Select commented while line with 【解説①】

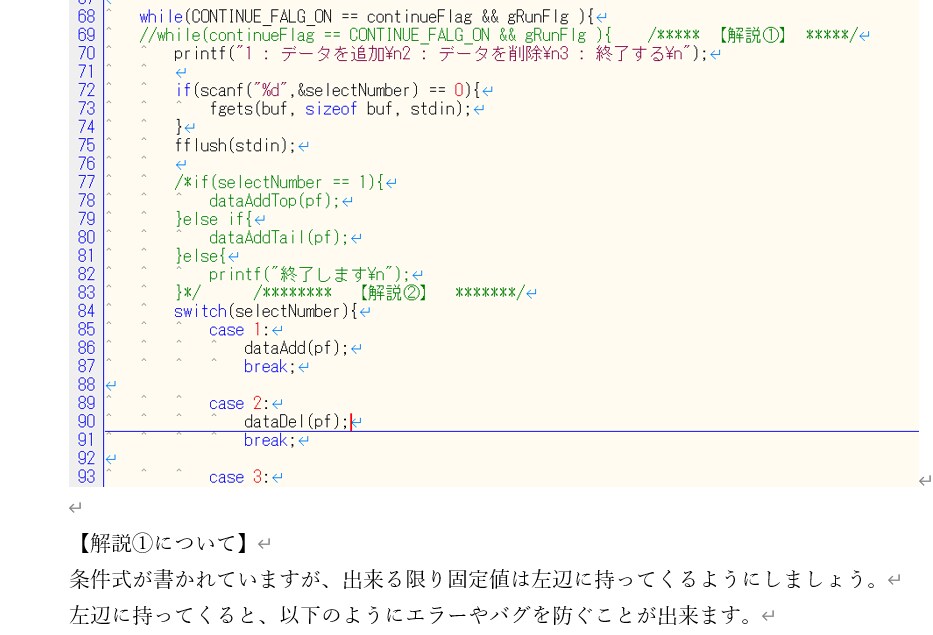(x=497, y=35)
